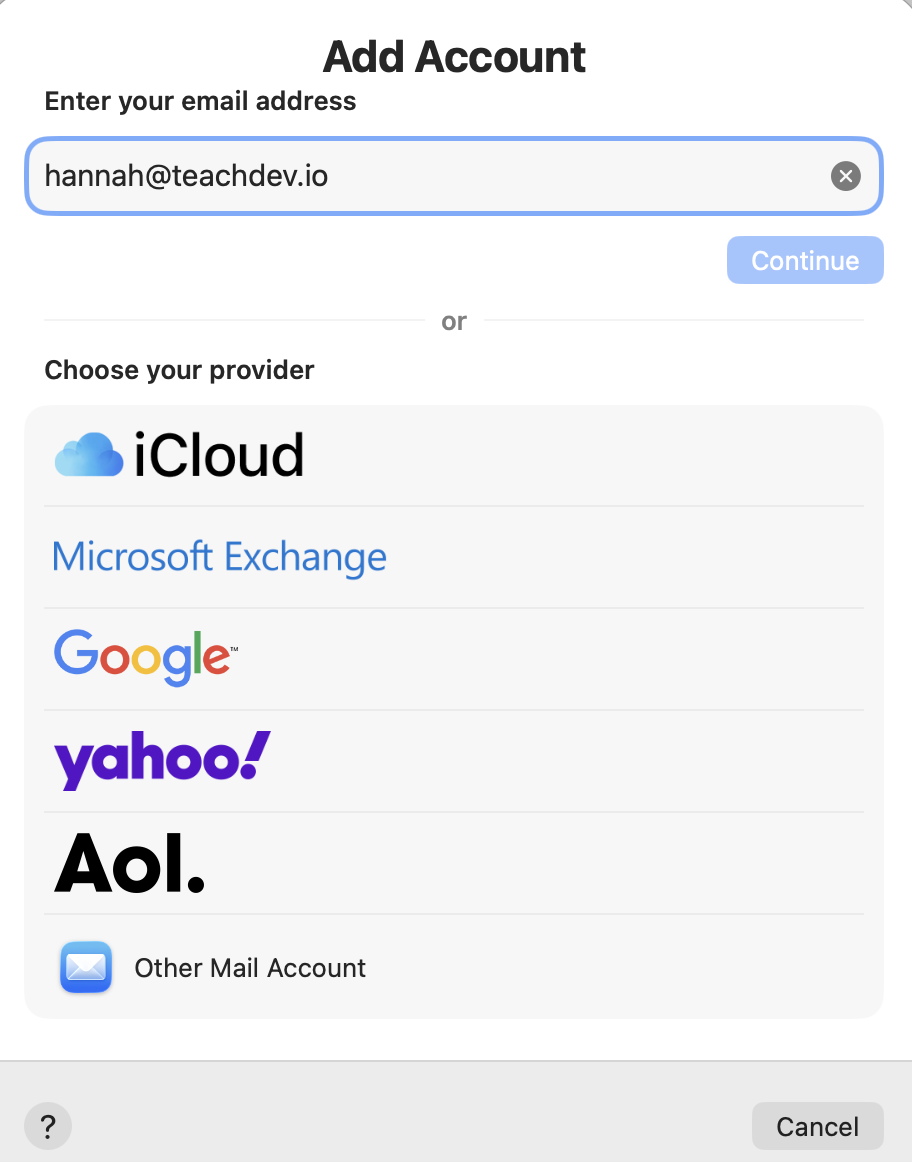Click the "Add Account" title
The width and height of the screenshot is (912, 1162).
pyautogui.click(x=455, y=57)
